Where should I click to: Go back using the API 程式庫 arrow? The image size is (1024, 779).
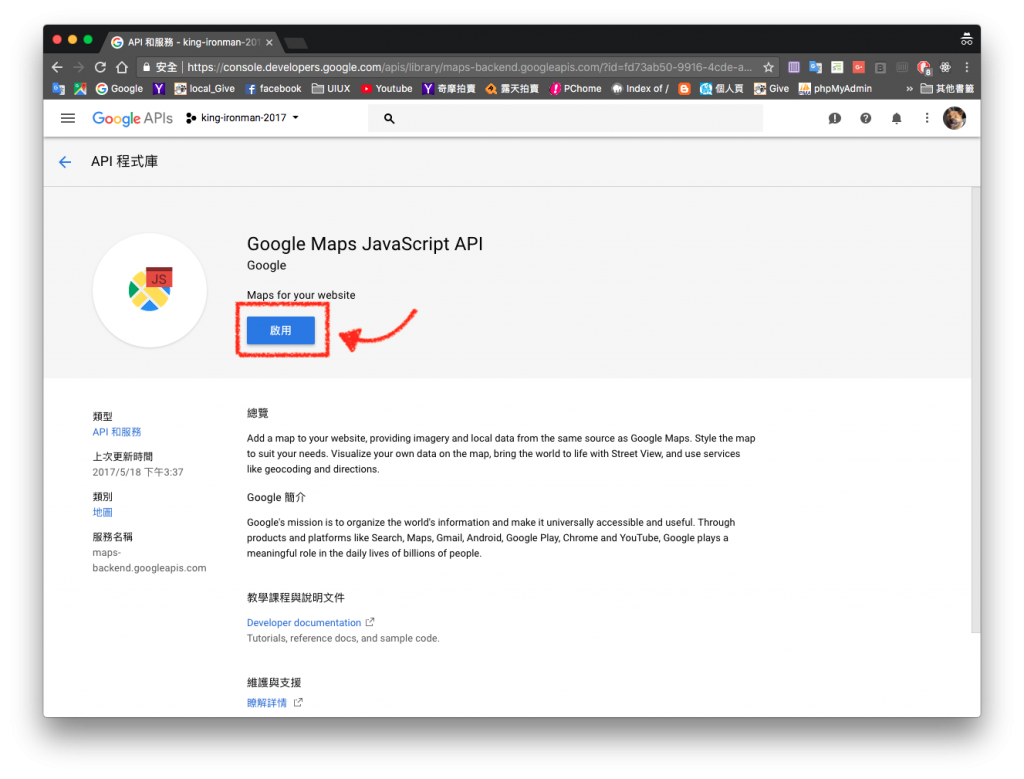(x=65, y=162)
